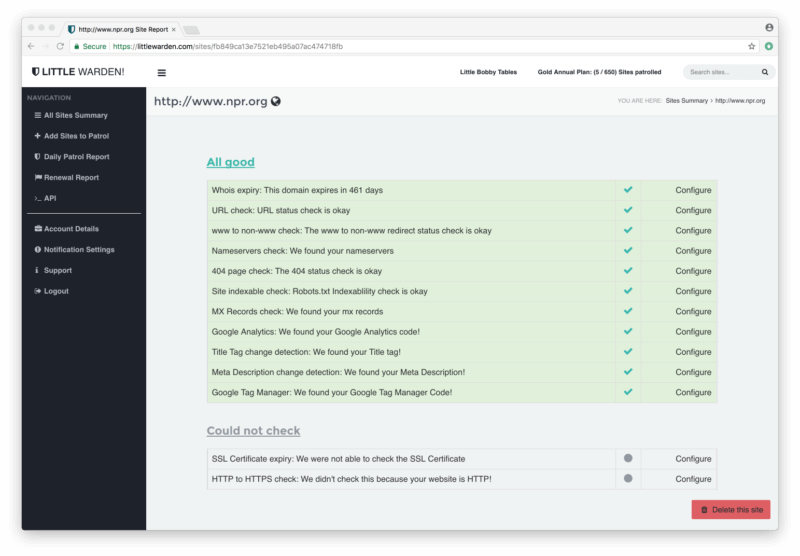
Task: Configure the Google Analytics check
Action: (x=693, y=332)
